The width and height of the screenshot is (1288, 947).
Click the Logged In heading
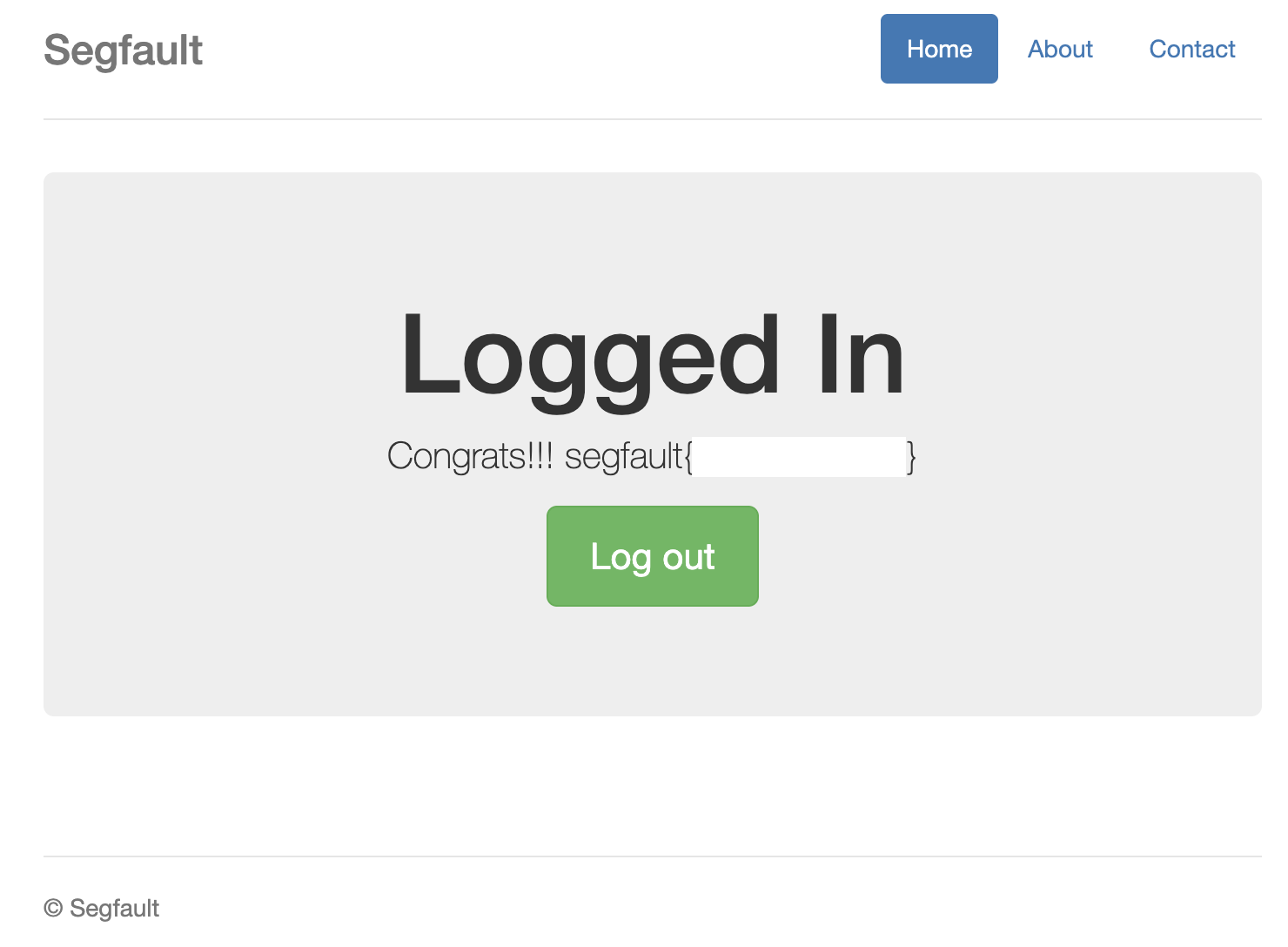tap(653, 355)
